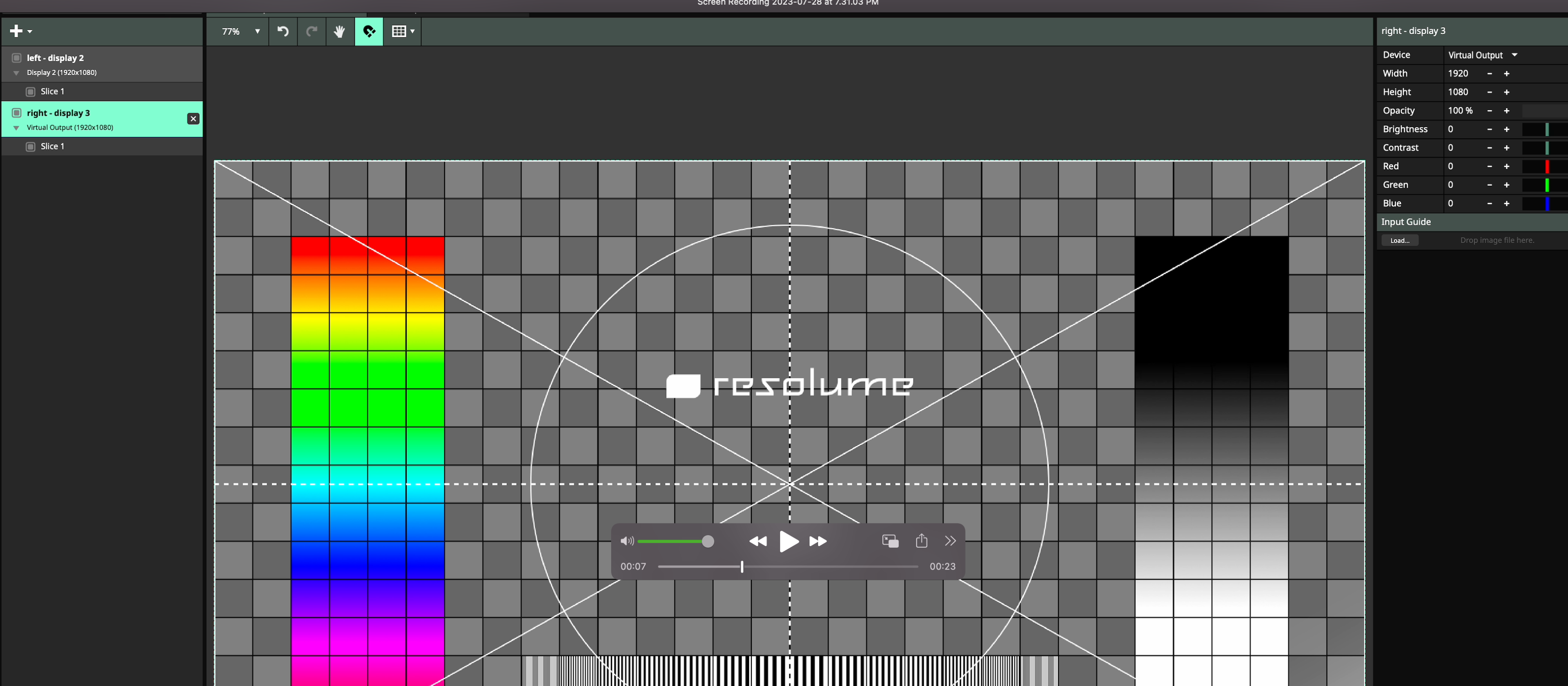Select the hand pan tool
This screenshot has height=686, width=1568.
pyautogui.click(x=339, y=31)
